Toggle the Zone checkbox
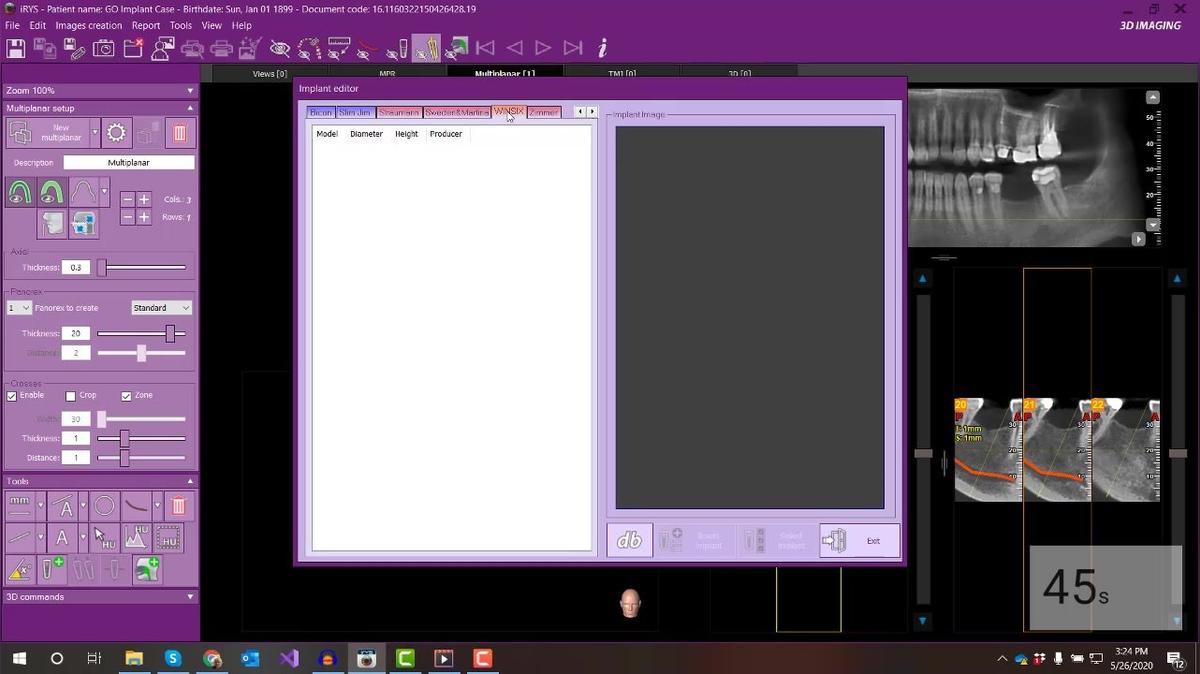This screenshot has height=674, width=1200. (x=126, y=396)
